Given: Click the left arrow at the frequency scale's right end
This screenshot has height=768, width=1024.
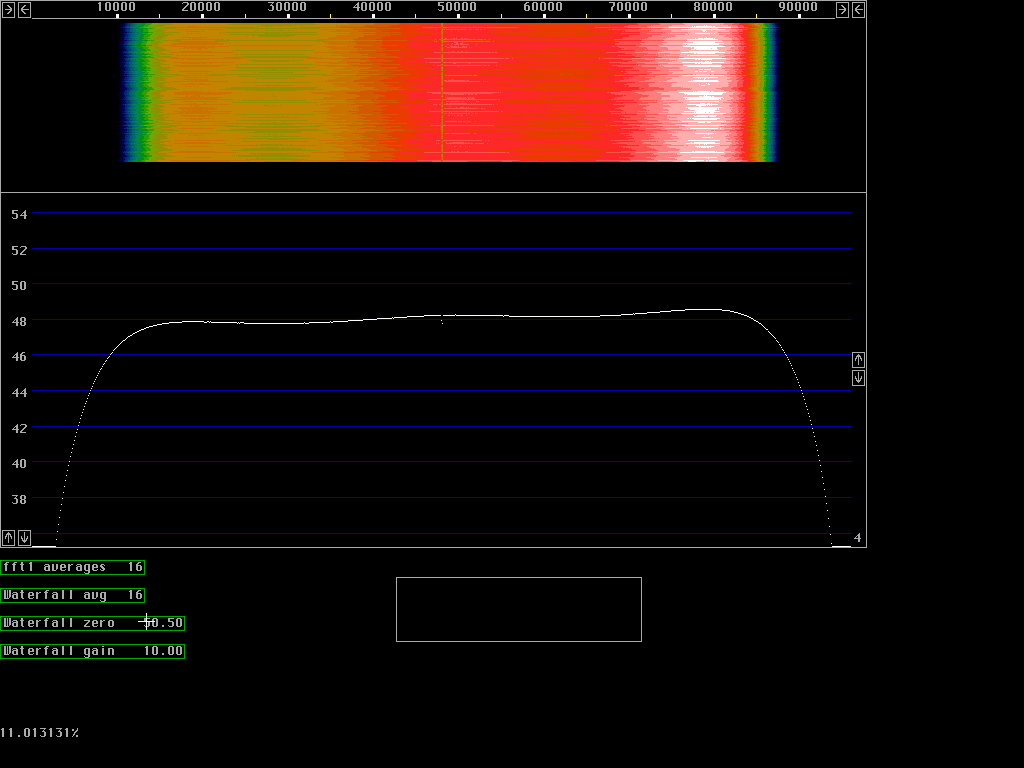Looking at the screenshot, I should click(859, 10).
